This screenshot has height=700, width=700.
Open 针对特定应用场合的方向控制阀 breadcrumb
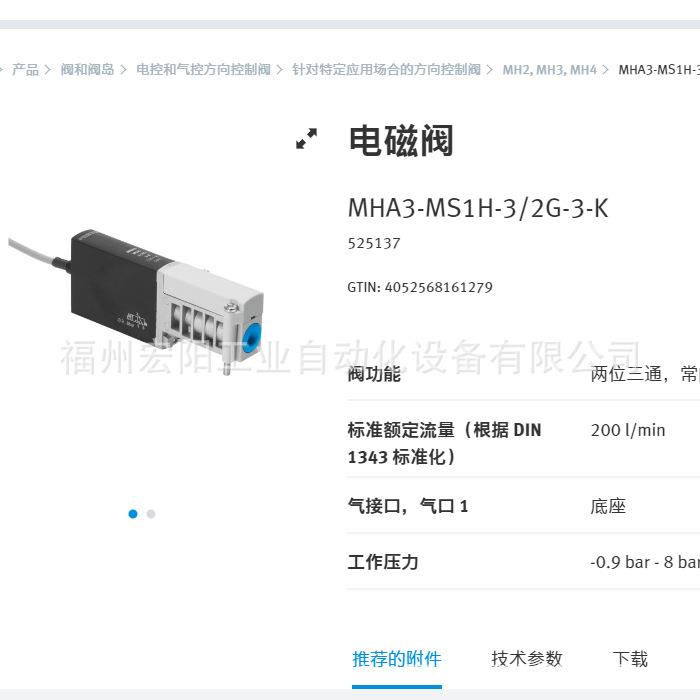point(387,70)
